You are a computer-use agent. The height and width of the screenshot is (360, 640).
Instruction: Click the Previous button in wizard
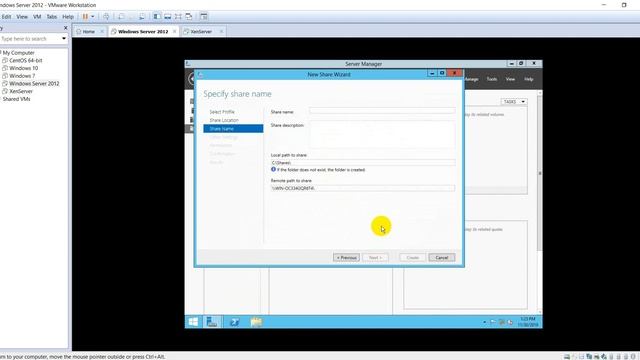point(346,258)
